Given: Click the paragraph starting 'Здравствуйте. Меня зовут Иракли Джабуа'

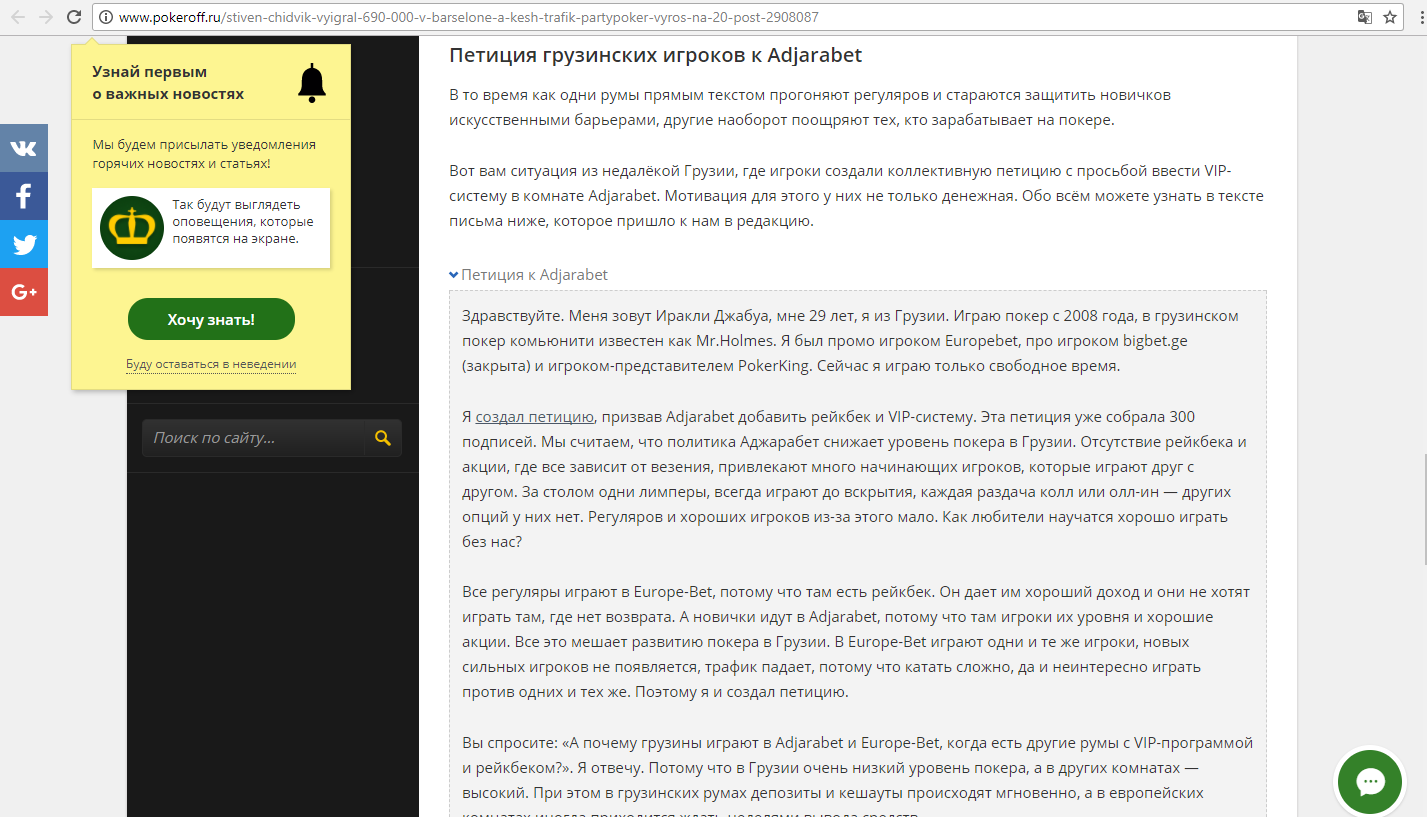Looking at the screenshot, I should click(x=851, y=341).
